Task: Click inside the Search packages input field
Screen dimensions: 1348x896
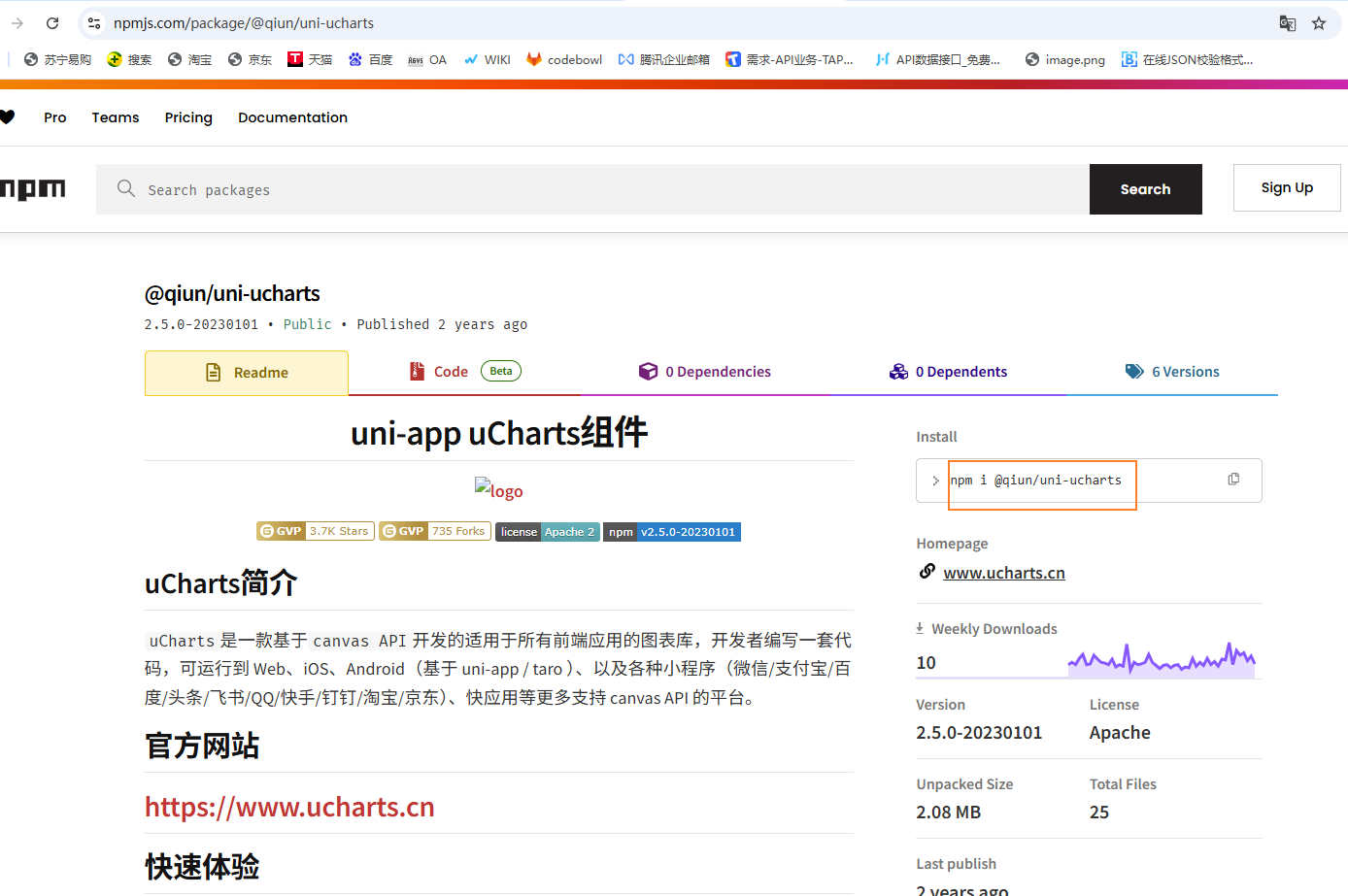Action: [388, 188]
